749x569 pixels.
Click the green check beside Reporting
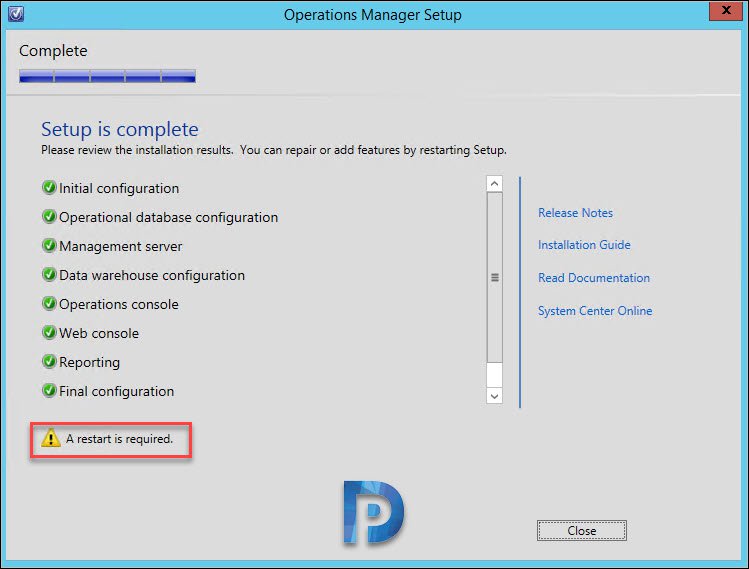point(49,362)
